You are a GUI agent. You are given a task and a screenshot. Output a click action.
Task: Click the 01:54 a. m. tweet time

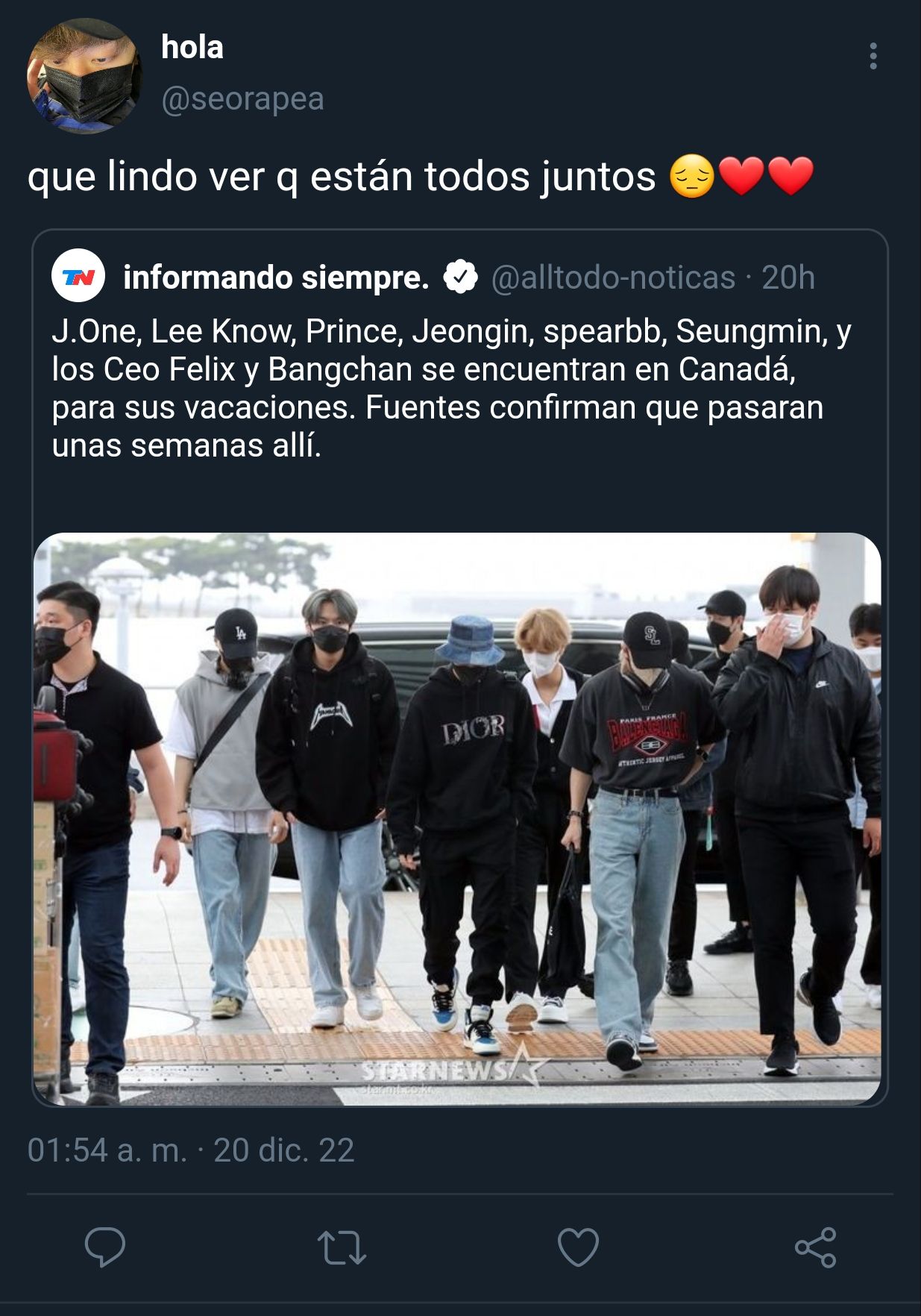(x=107, y=1150)
